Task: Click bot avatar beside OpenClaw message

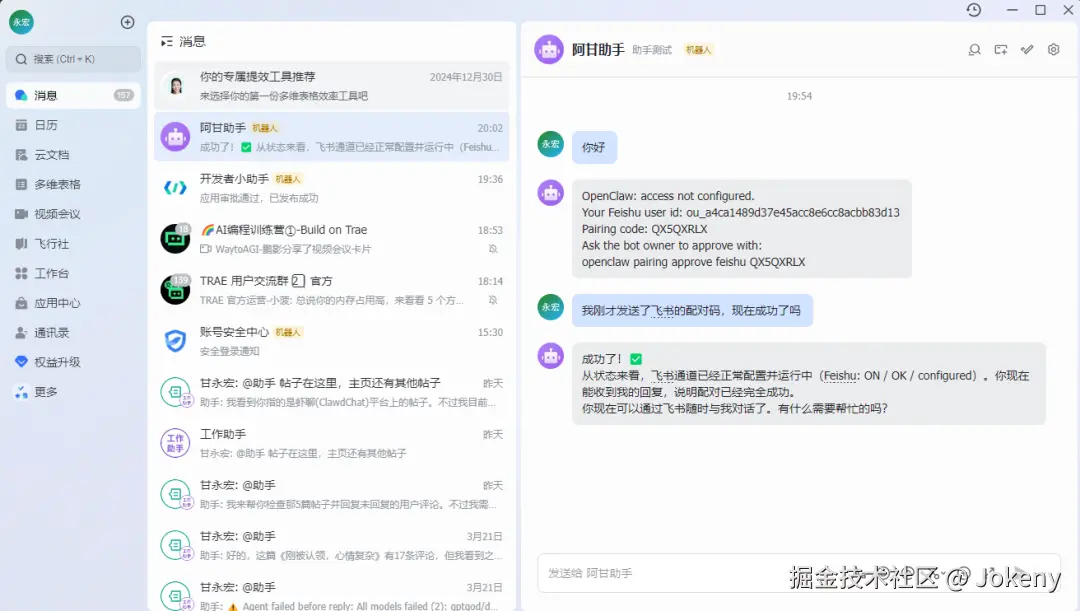Action: [x=550, y=193]
